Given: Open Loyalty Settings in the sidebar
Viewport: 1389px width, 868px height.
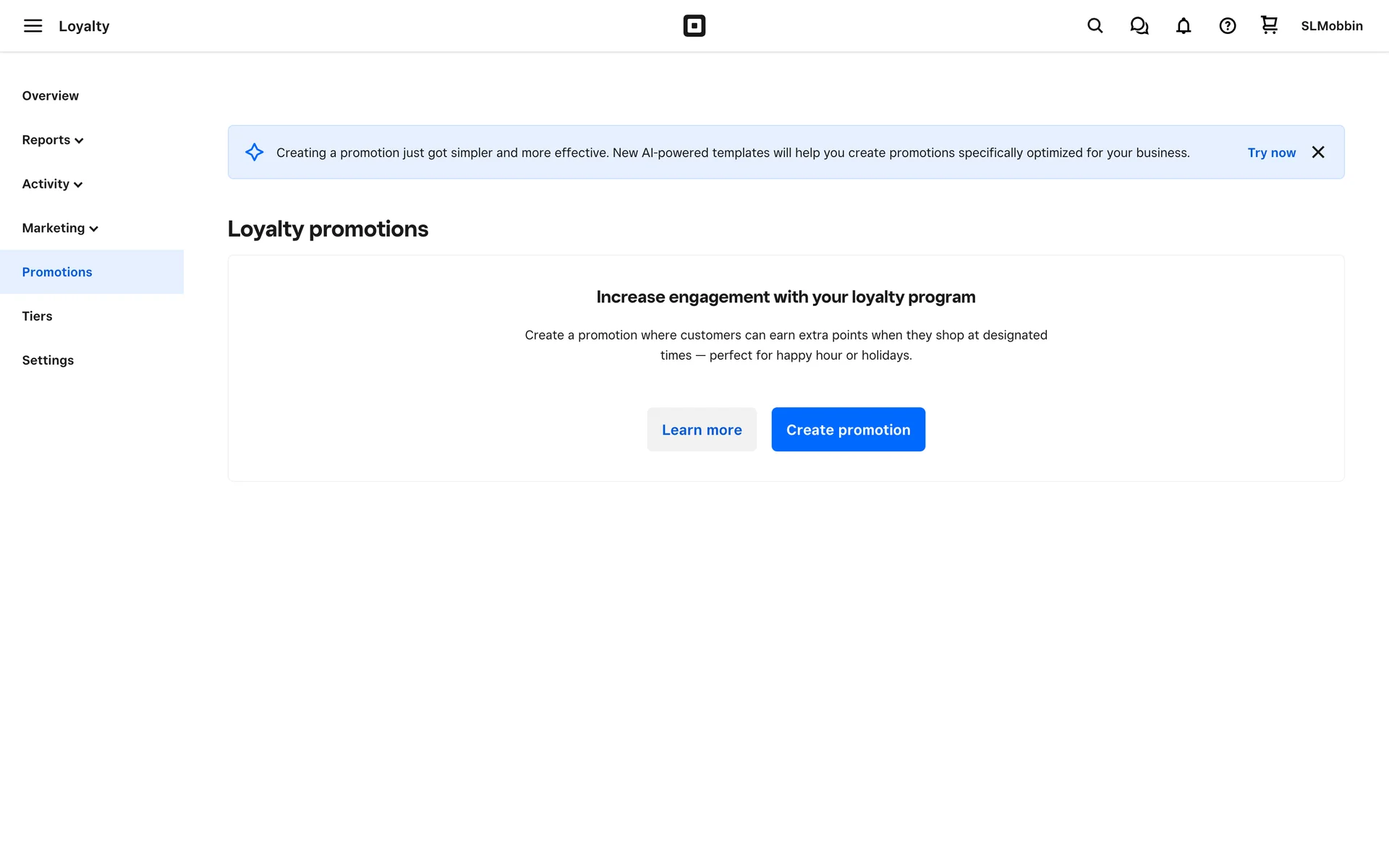Looking at the screenshot, I should click(48, 360).
